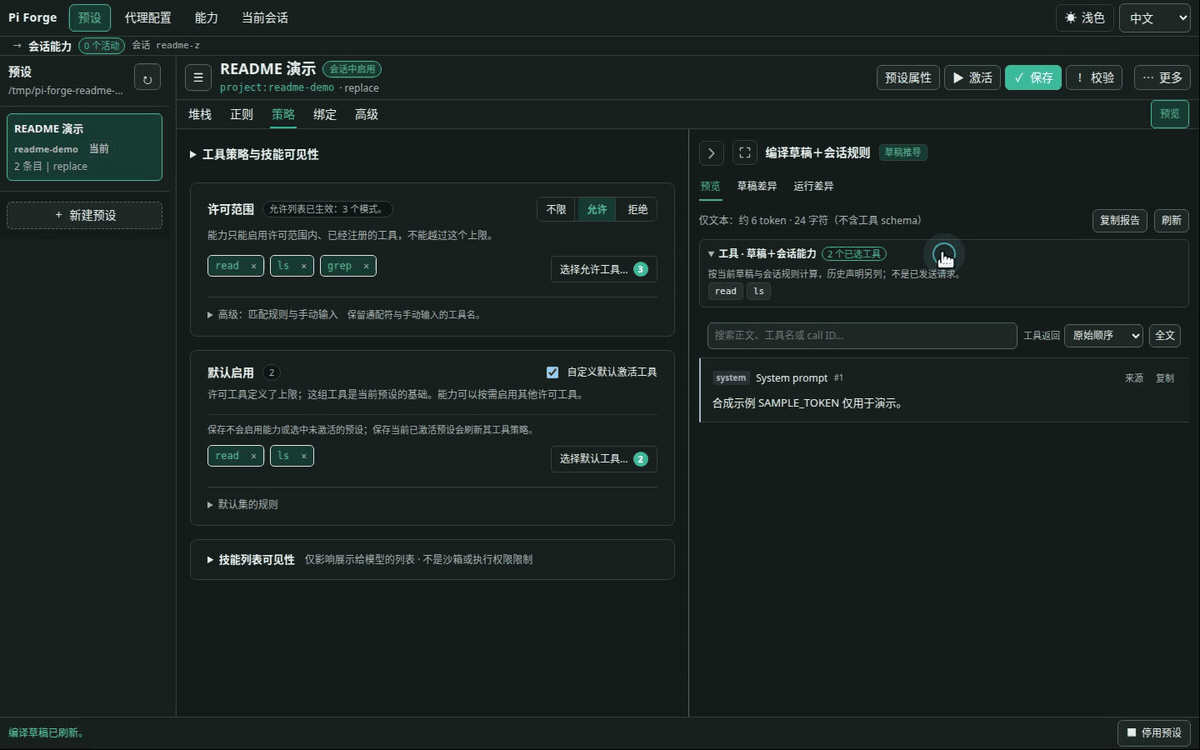Viewport: 1200px width, 750px height.
Task: Click the 预设属性 button
Action: tap(908, 78)
